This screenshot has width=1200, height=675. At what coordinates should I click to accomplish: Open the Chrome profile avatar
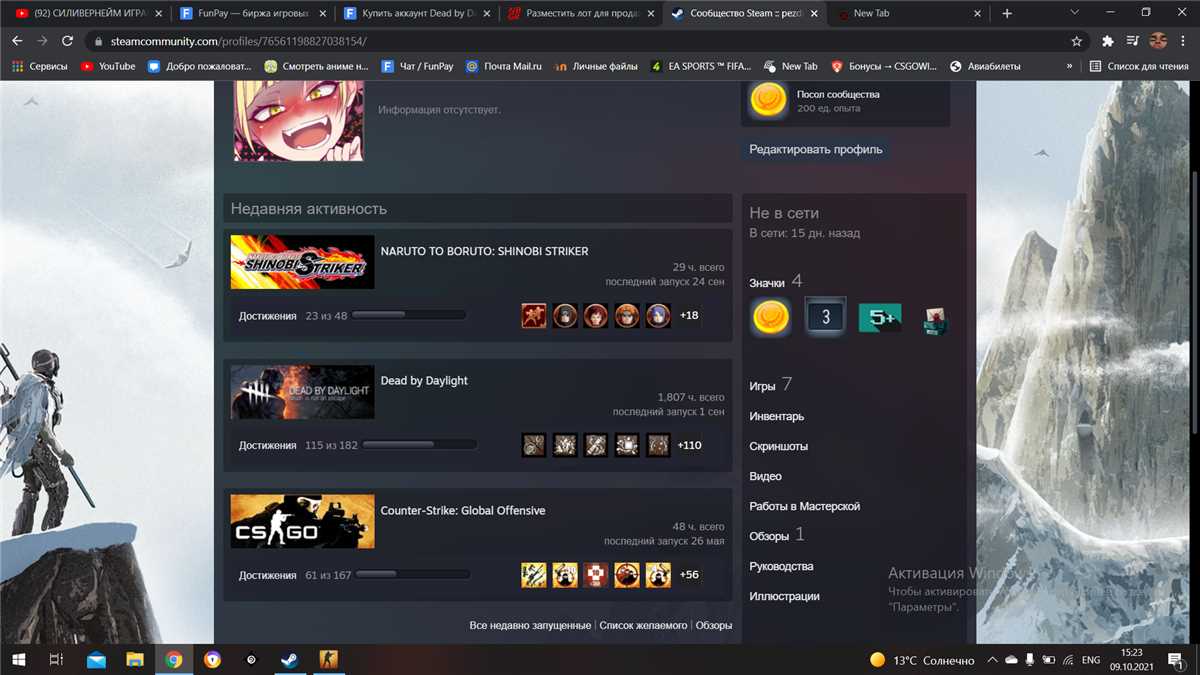tap(1158, 41)
